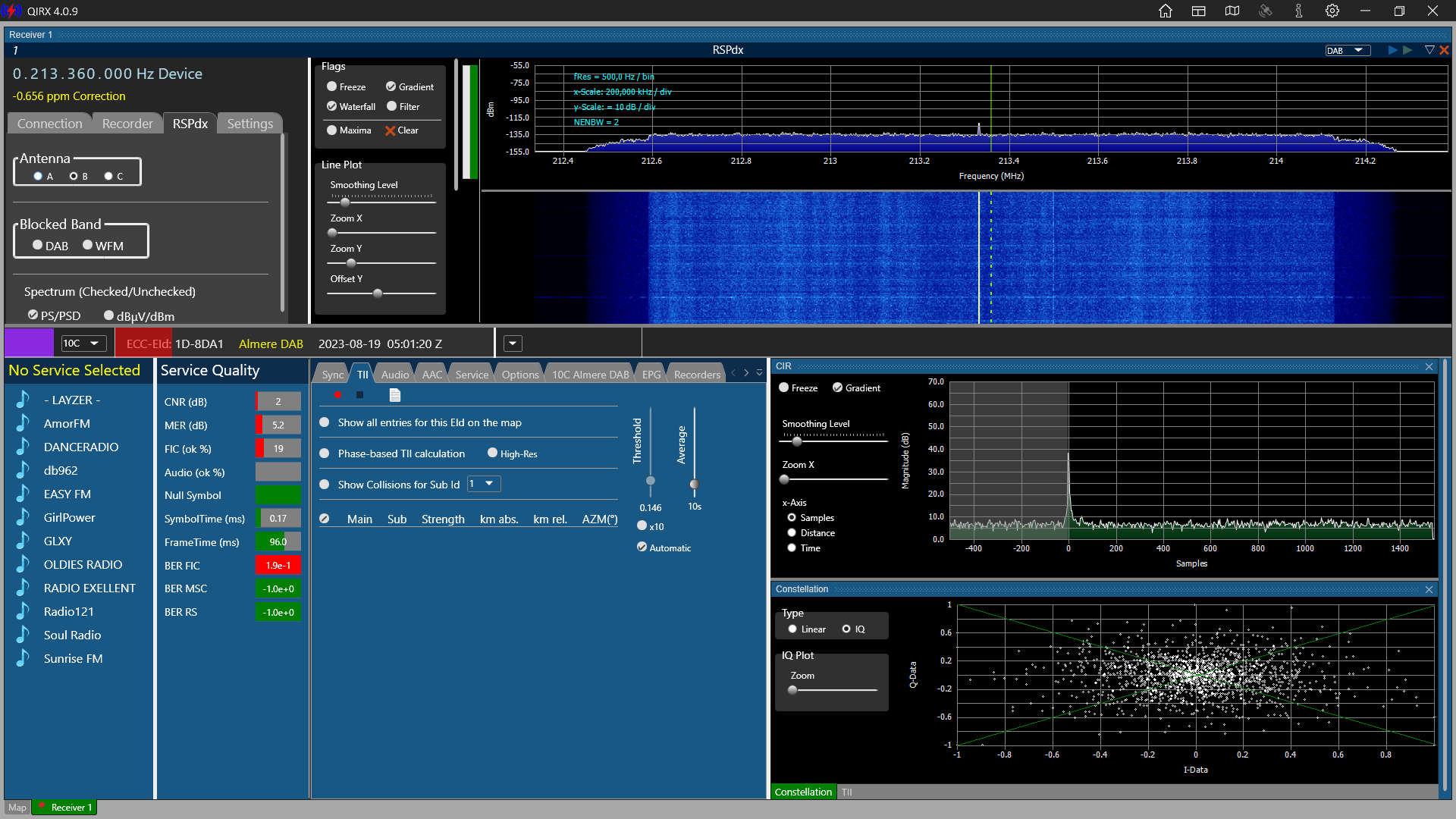Click Radio121 music note icon

(23, 610)
